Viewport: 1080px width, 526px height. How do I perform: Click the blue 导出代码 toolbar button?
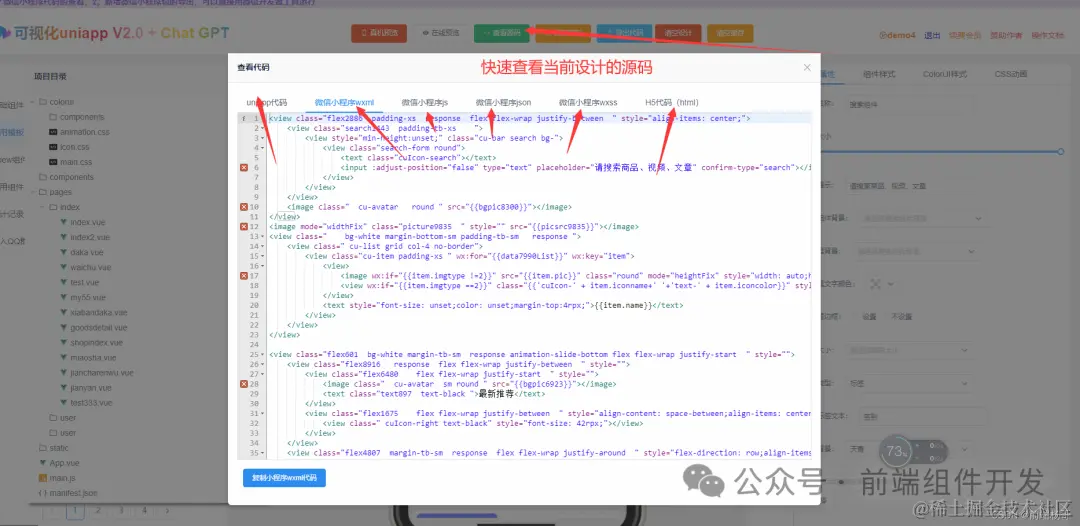(624, 32)
